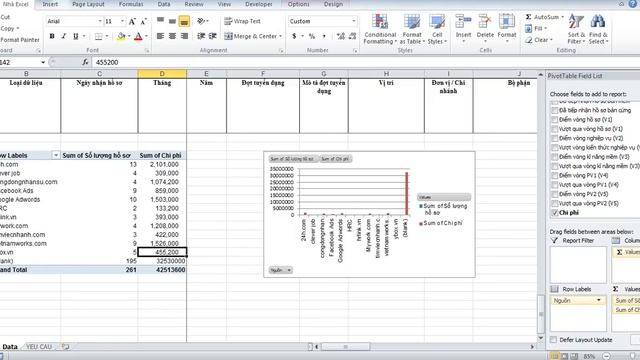
Task: Select column D header
Action: 162,74
